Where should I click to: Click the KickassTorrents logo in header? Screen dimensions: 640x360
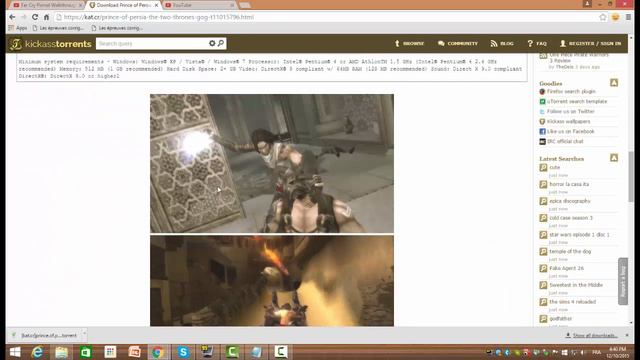click(x=50, y=44)
